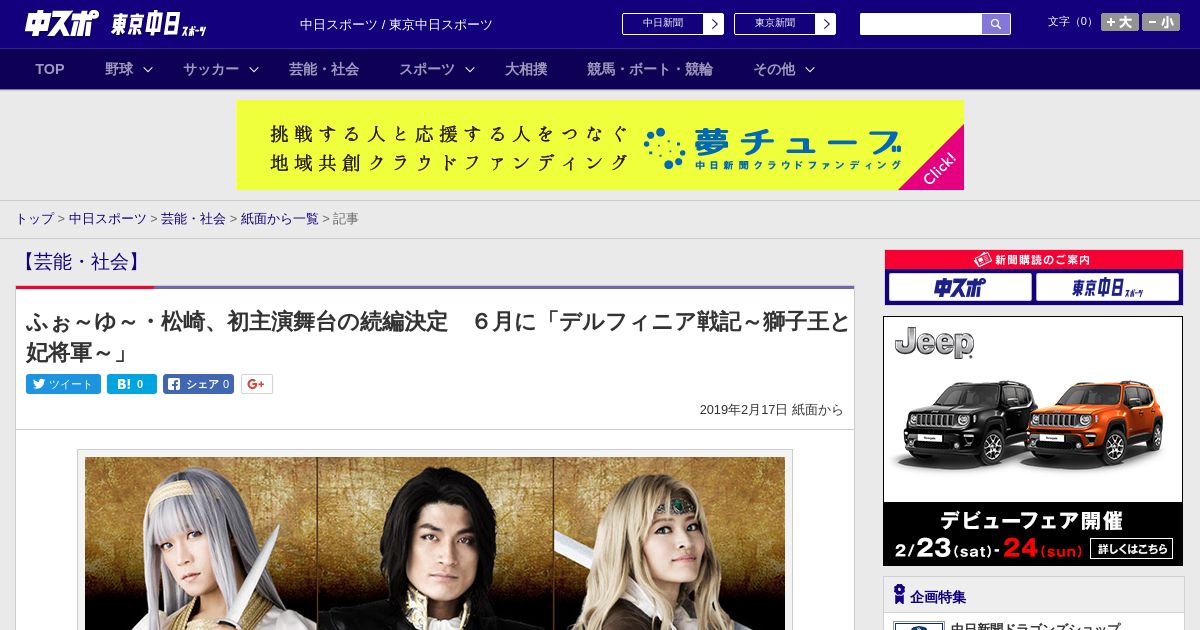Click 中スポ subscription button in sidebar
This screenshot has height=630, width=1200.
[x=959, y=288]
